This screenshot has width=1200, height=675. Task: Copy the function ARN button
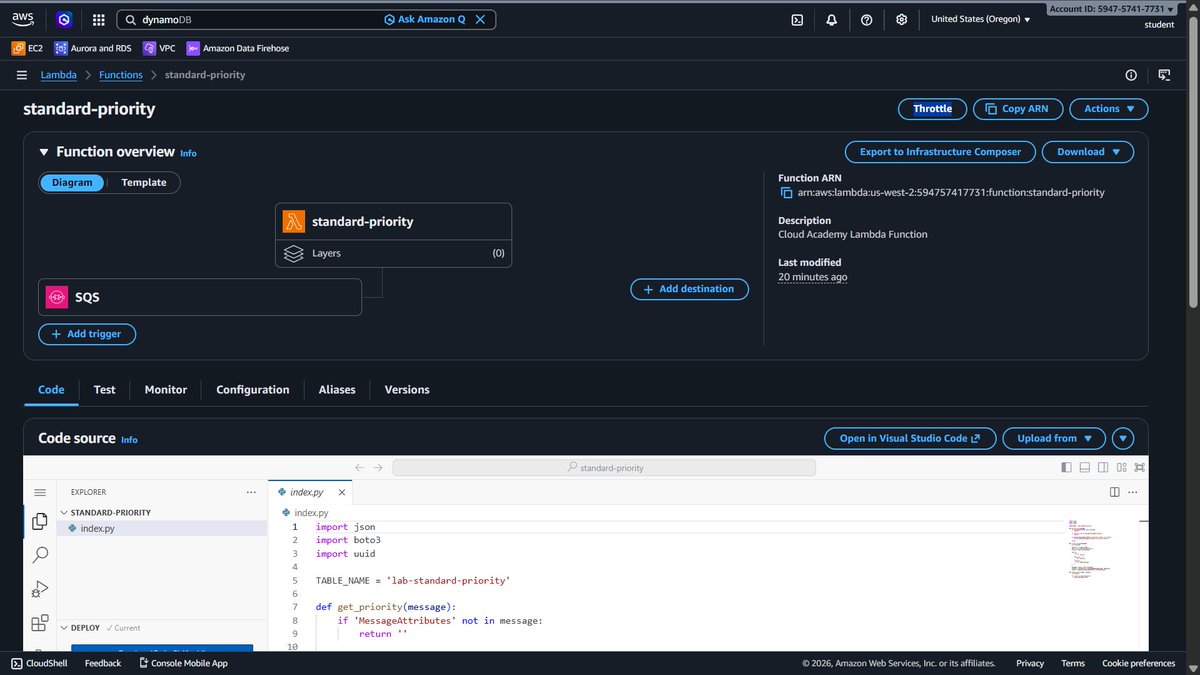tap(1016, 109)
